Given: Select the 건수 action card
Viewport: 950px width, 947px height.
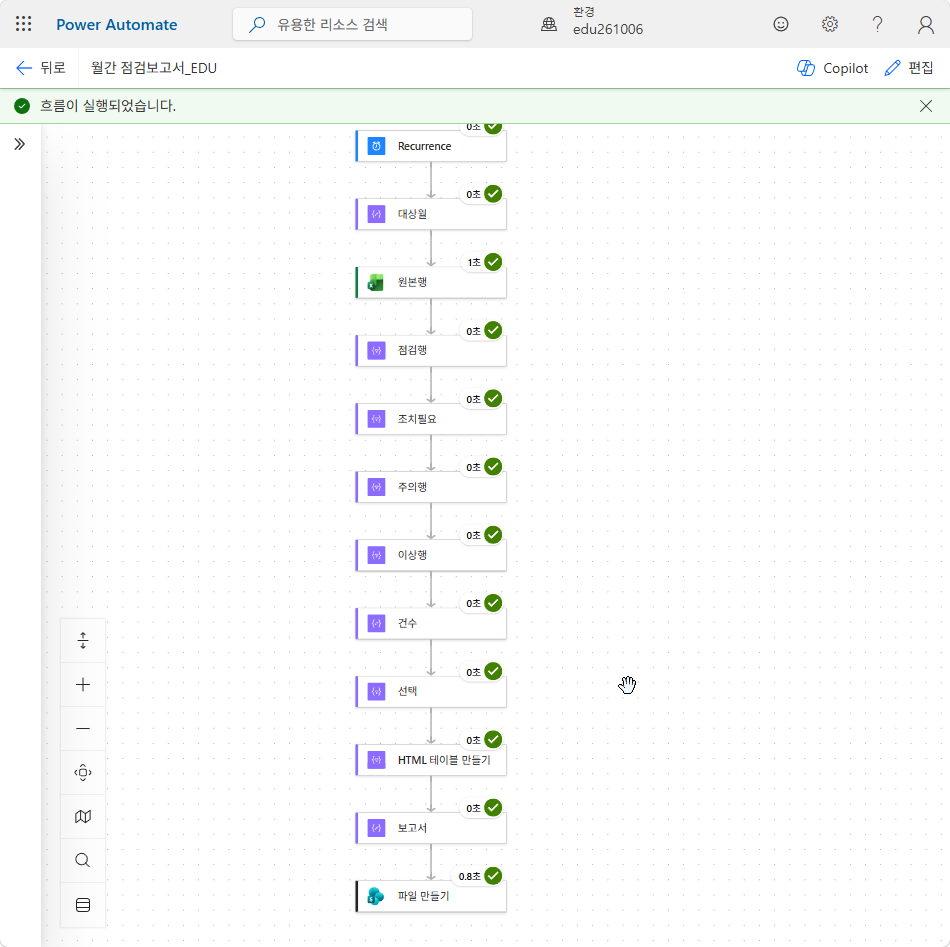Looking at the screenshot, I should tap(431, 623).
